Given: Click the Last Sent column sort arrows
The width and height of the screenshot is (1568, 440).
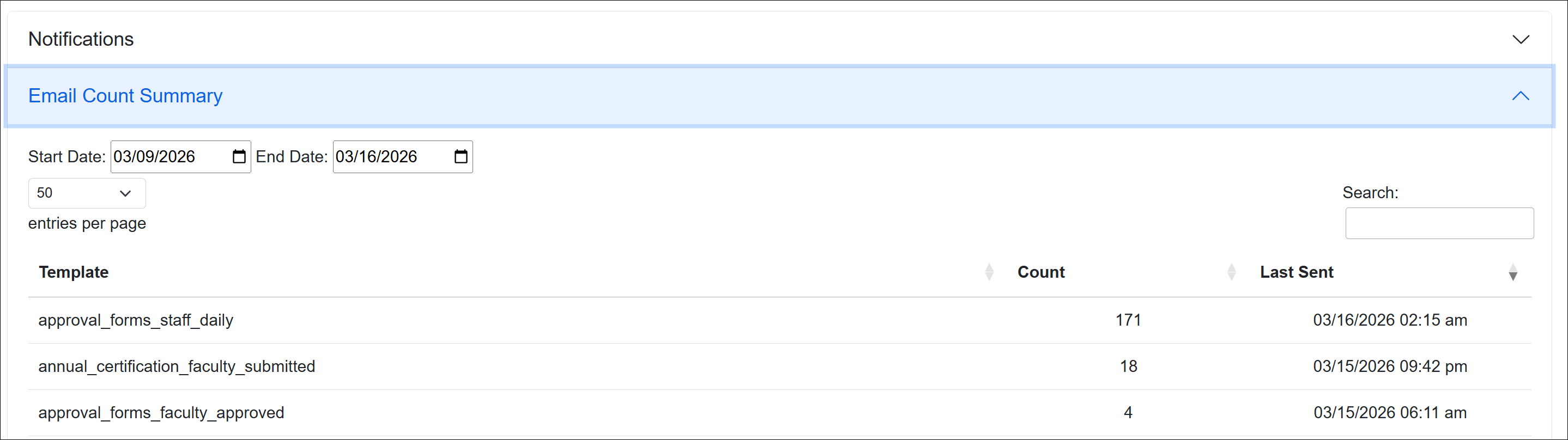Looking at the screenshot, I should point(1512,272).
